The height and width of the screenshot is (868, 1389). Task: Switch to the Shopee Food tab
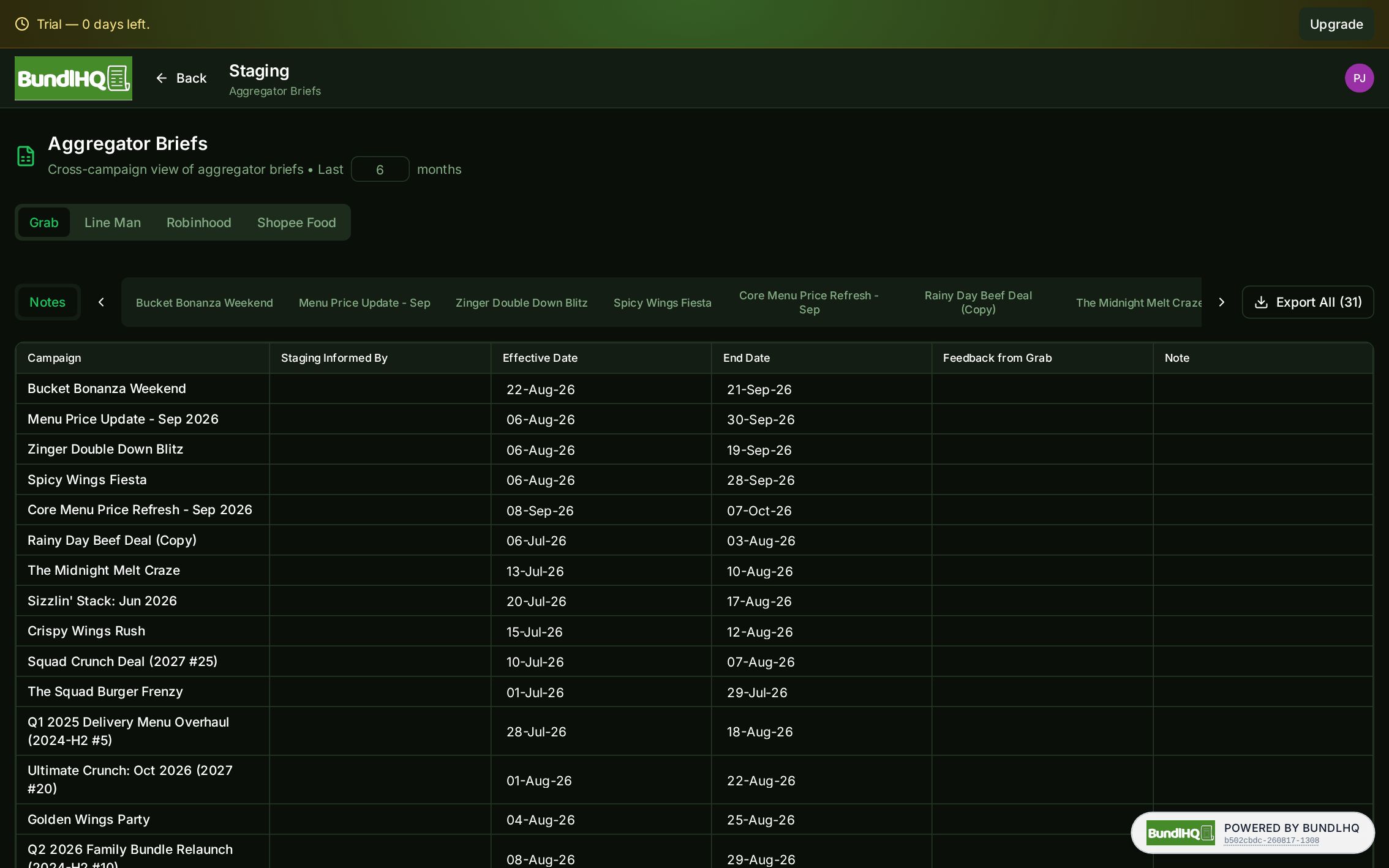pos(296,222)
